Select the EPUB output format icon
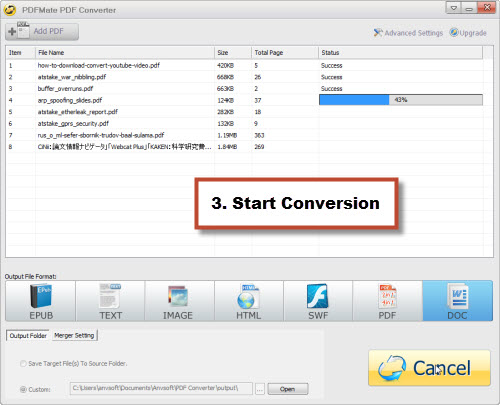This screenshot has width=500, height=405. click(41, 301)
